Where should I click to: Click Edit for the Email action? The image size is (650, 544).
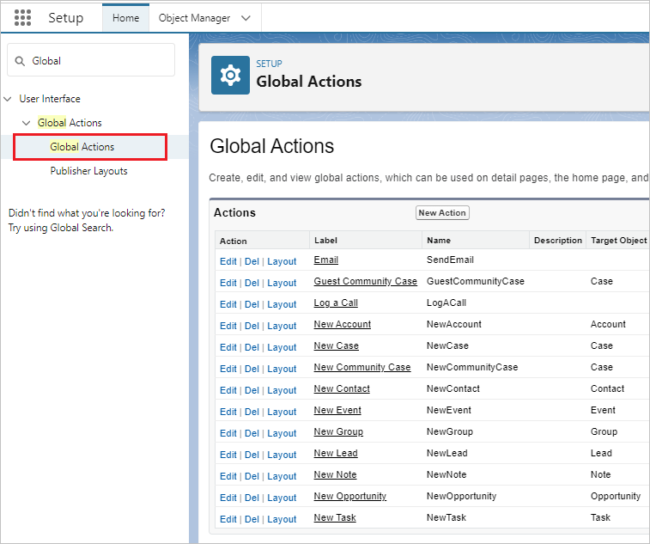click(x=228, y=262)
